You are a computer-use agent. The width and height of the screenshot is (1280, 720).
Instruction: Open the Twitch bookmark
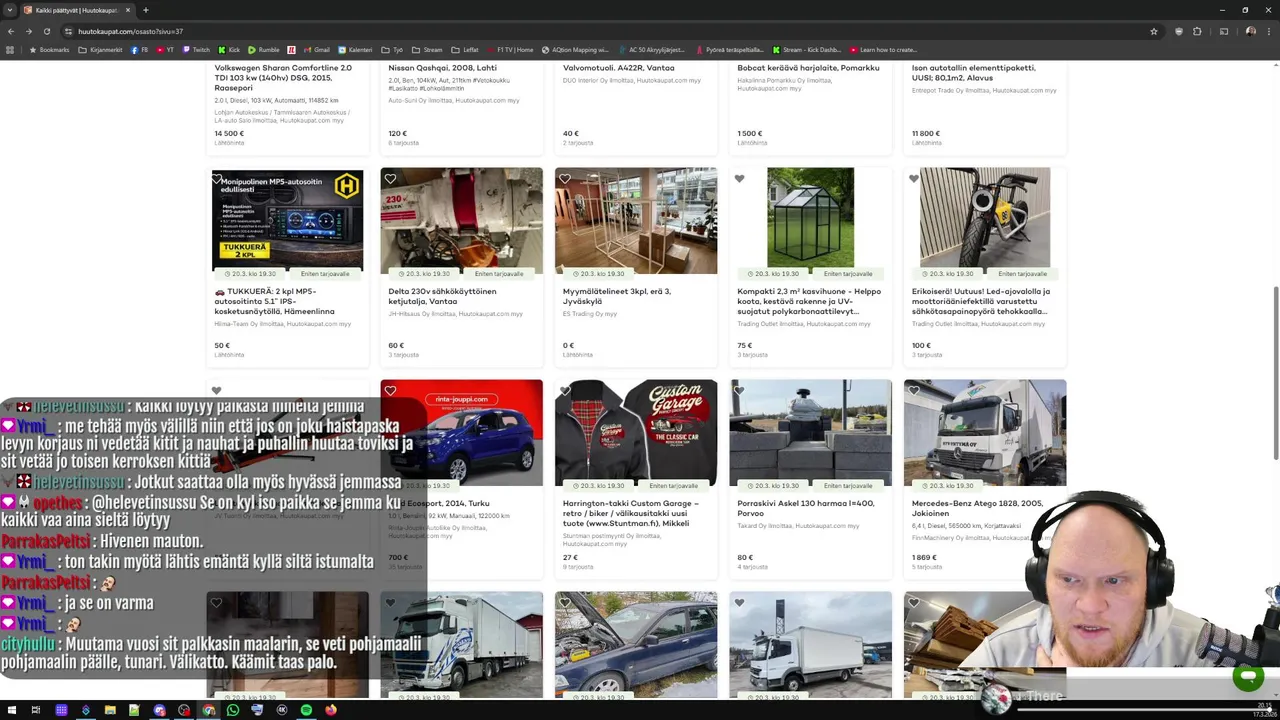click(x=196, y=49)
